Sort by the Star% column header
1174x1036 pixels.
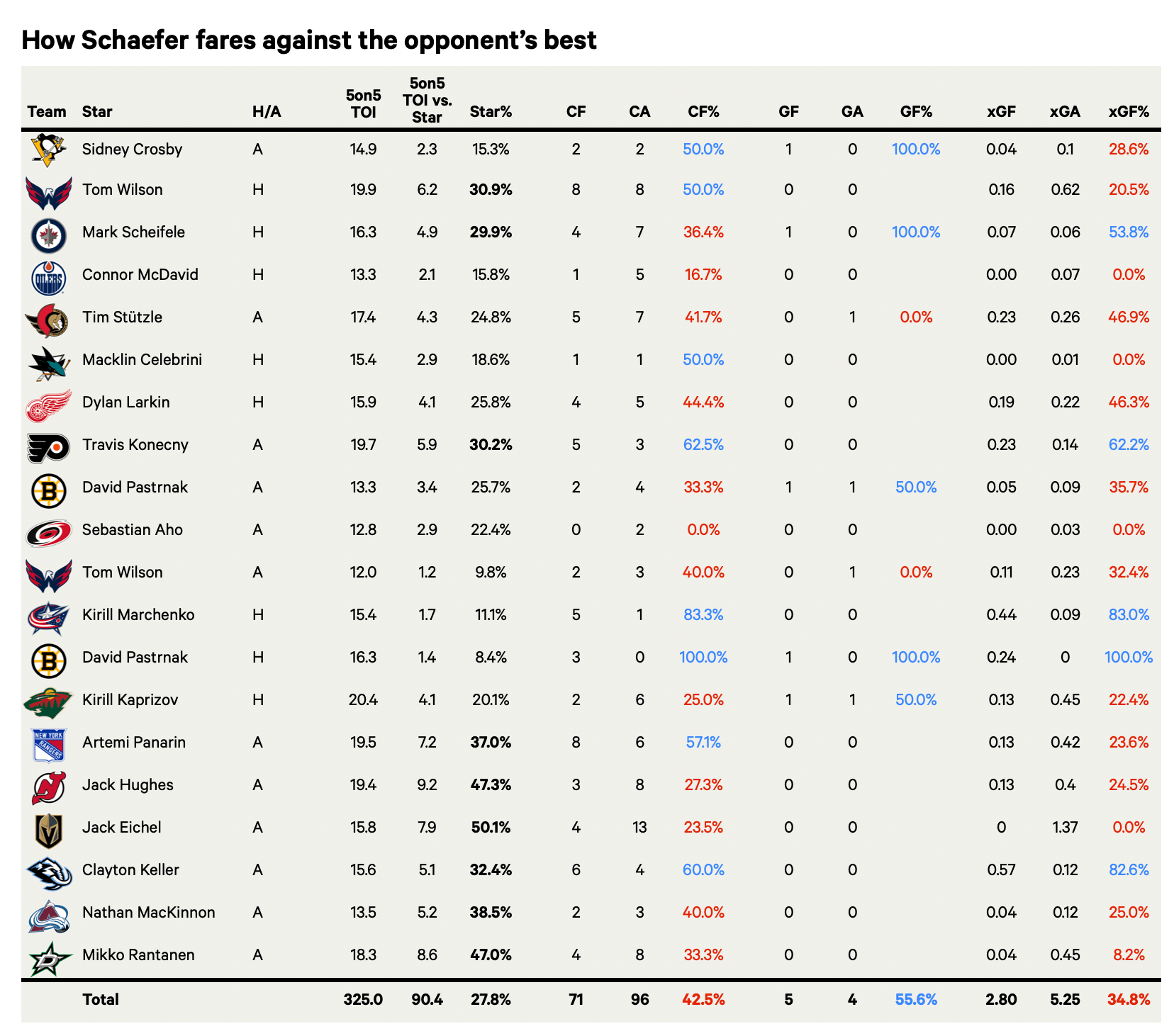click(x=491, y=112)
